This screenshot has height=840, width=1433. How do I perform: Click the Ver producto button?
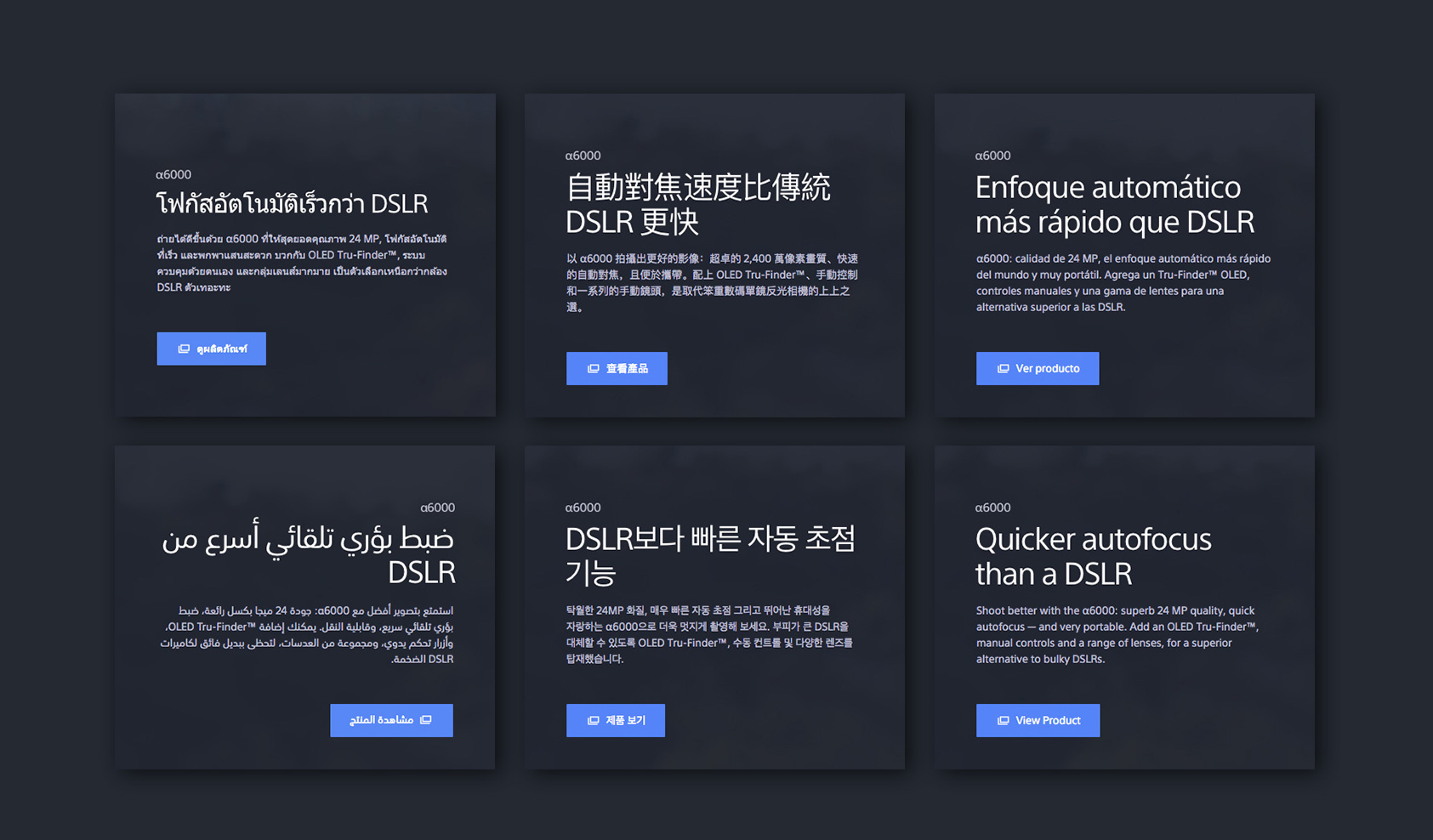(x=1038, y=368)
